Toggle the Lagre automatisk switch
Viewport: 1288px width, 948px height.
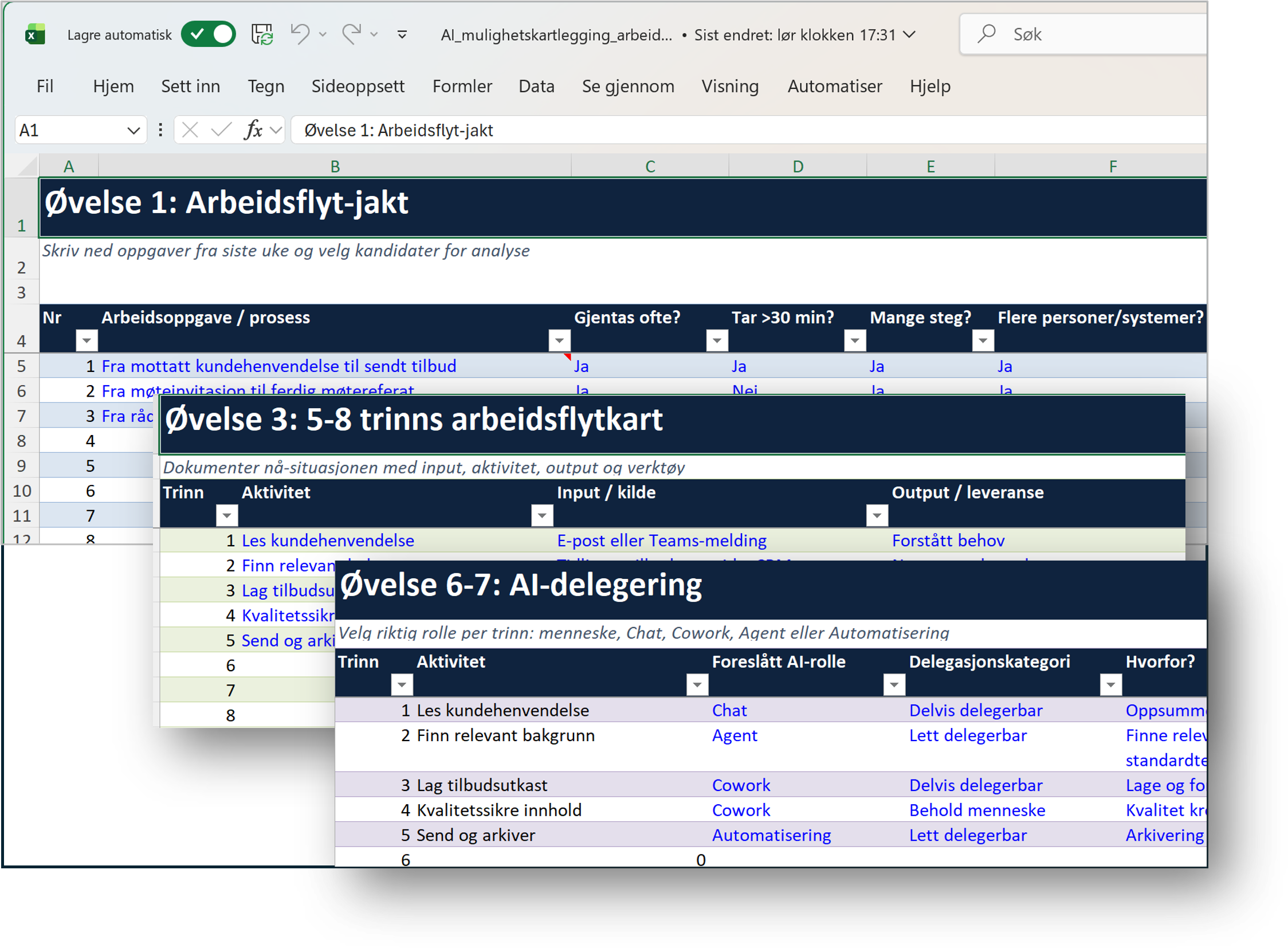click(x=208, y=34)
